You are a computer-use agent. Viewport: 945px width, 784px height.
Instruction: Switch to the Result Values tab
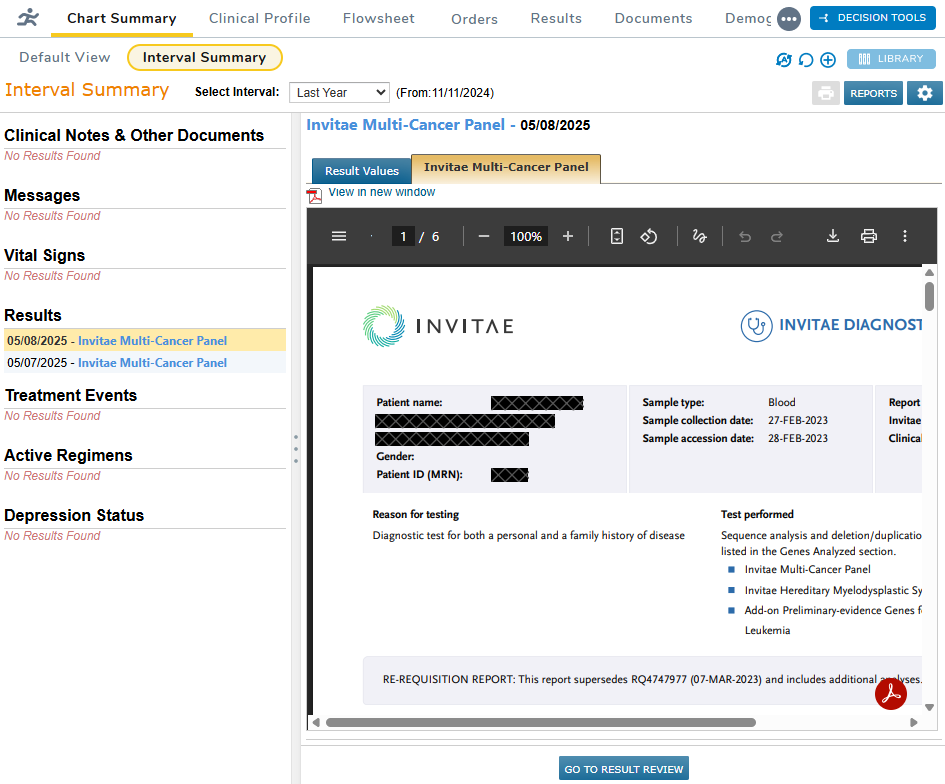[361, 171]
